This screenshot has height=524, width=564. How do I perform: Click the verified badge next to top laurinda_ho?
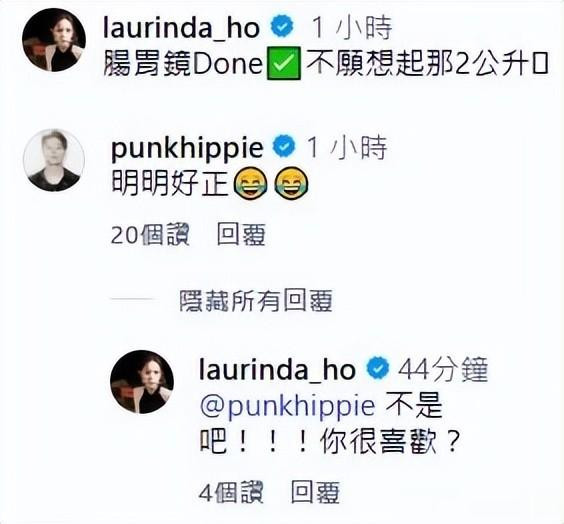click(x=282, y=27)
